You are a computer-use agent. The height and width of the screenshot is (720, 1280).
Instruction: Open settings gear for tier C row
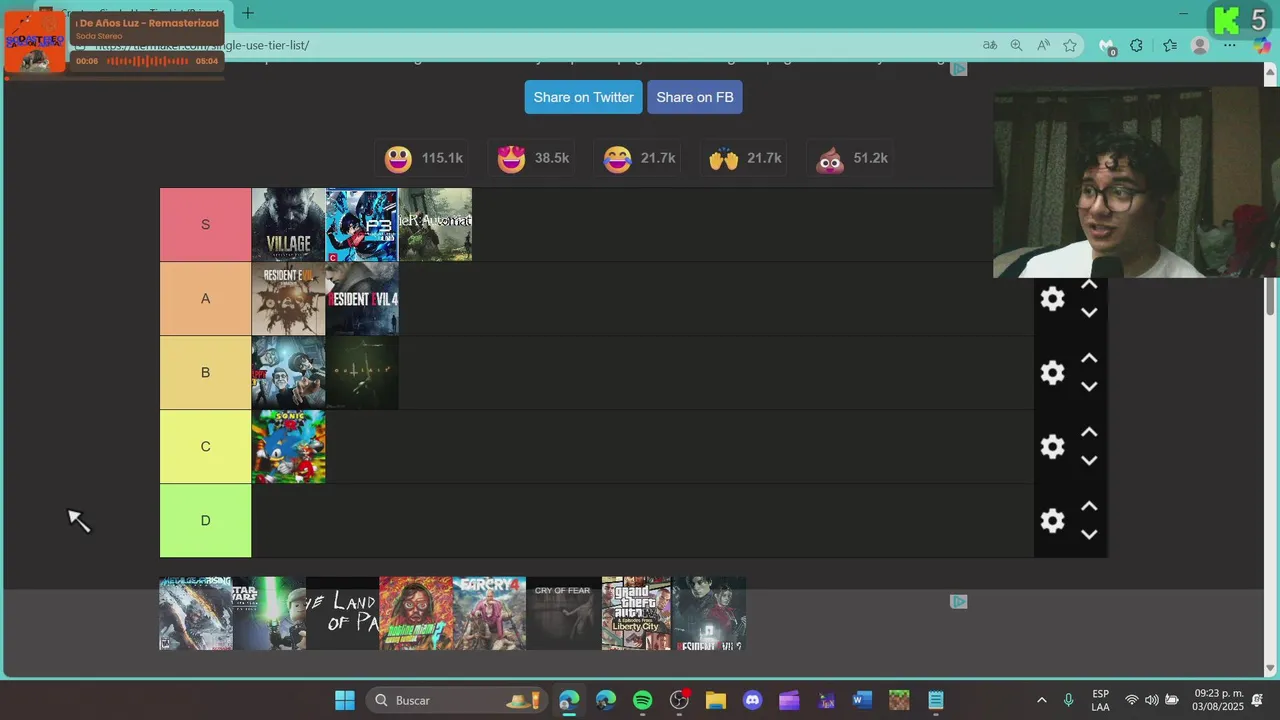(1052, 446)
